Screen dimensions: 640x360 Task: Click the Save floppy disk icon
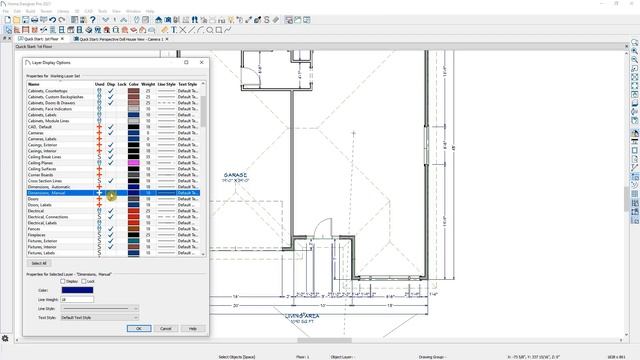click(25, 20)
